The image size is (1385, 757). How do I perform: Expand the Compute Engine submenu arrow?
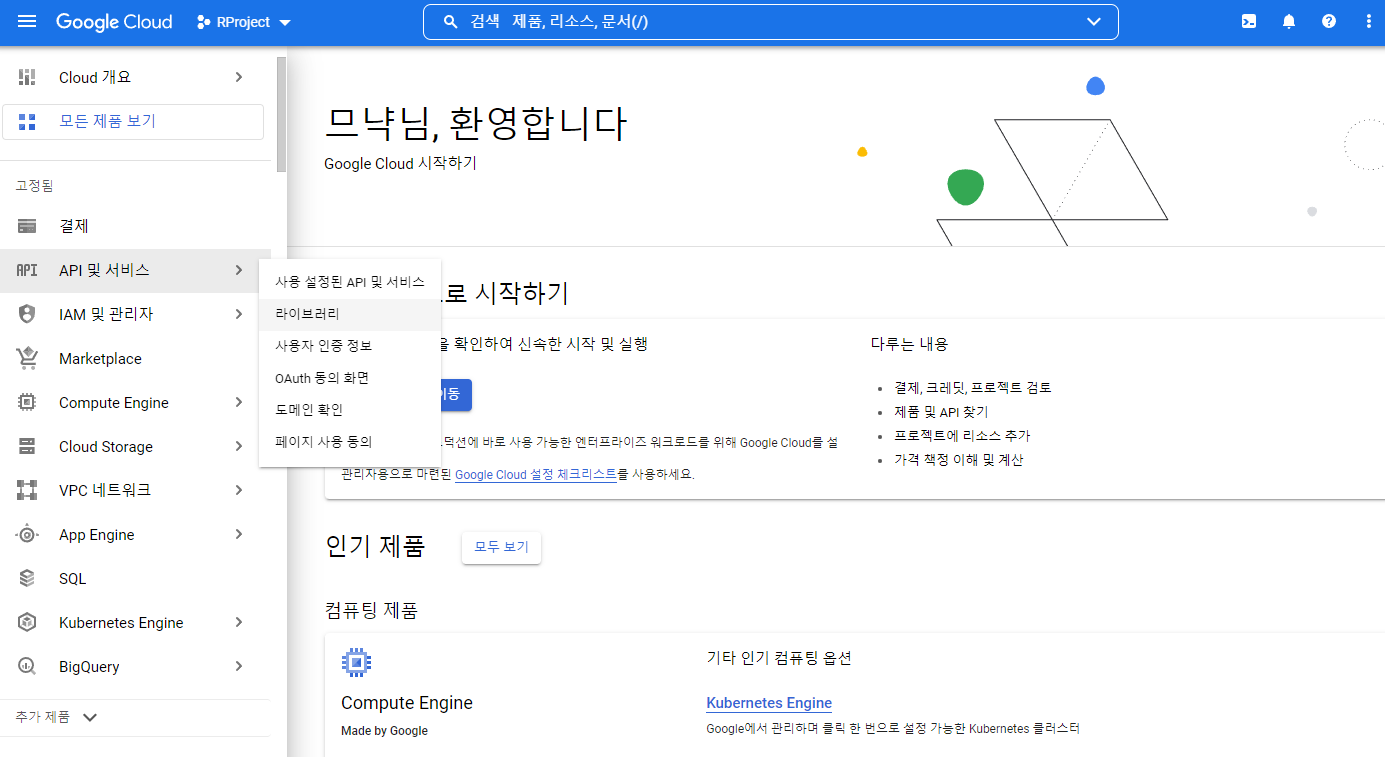point(238,402)
